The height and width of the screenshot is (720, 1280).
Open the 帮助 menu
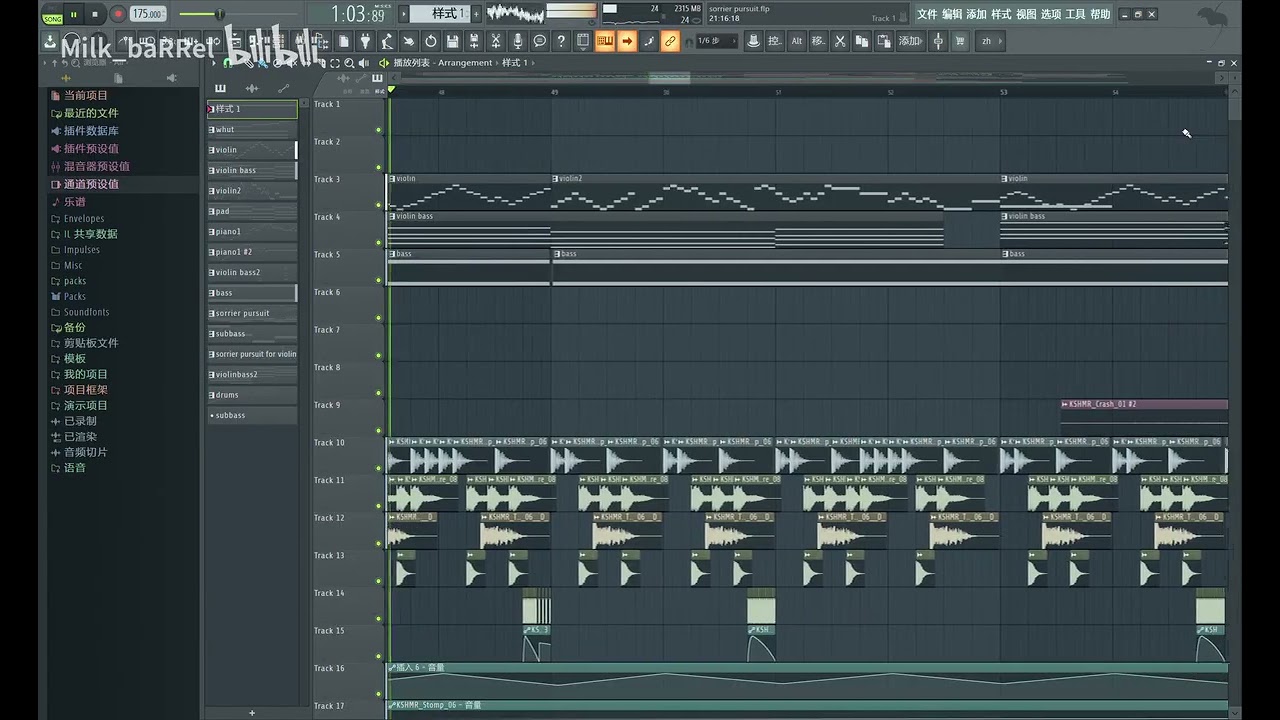(1100, 14)
